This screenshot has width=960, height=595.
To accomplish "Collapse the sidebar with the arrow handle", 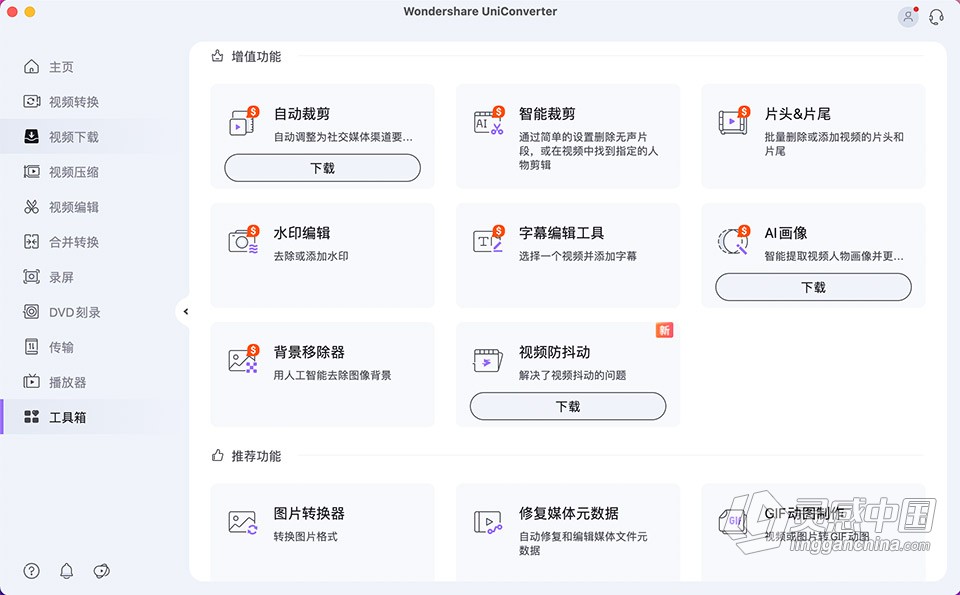I will (x=186, y=311).
